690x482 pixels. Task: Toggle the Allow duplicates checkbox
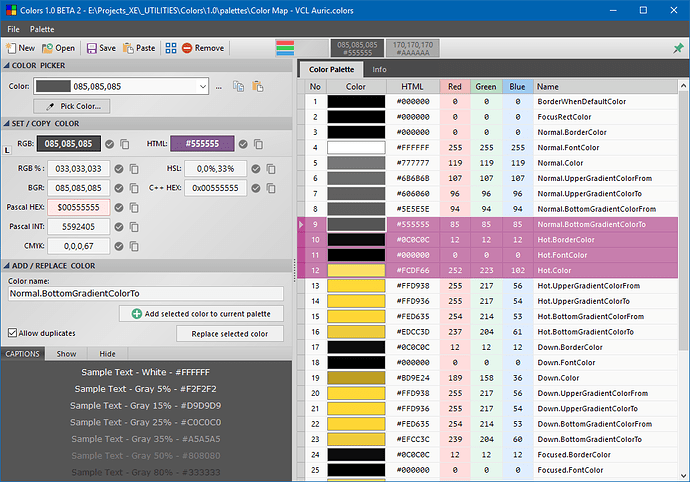(x=12, y=332)
